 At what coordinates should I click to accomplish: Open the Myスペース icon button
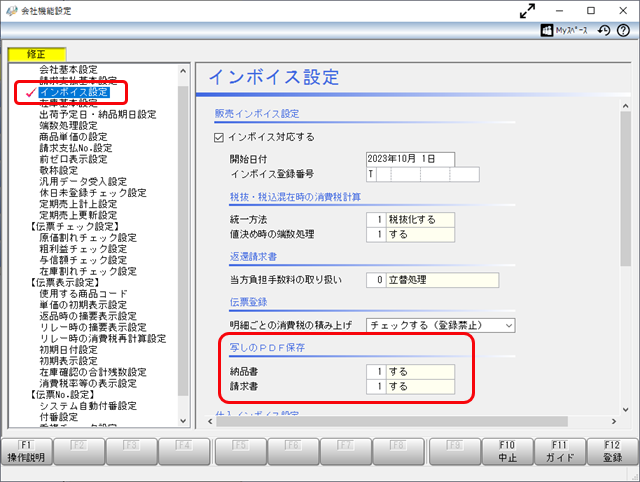pos(564,30)
